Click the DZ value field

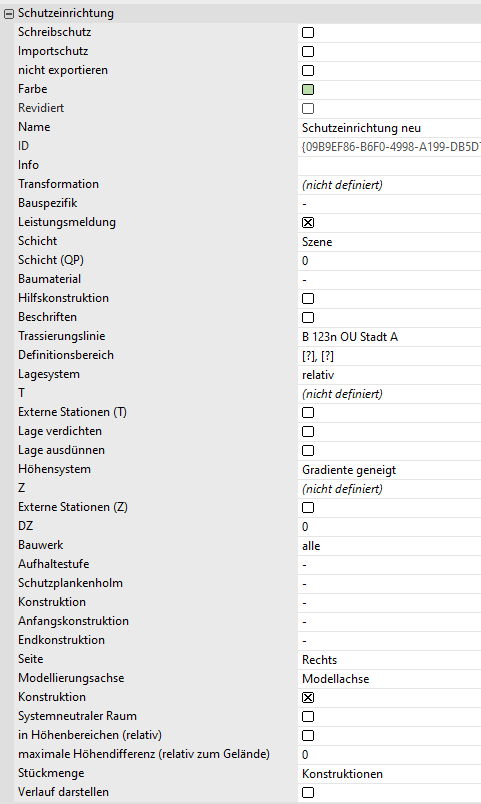(x=389, y=526)
